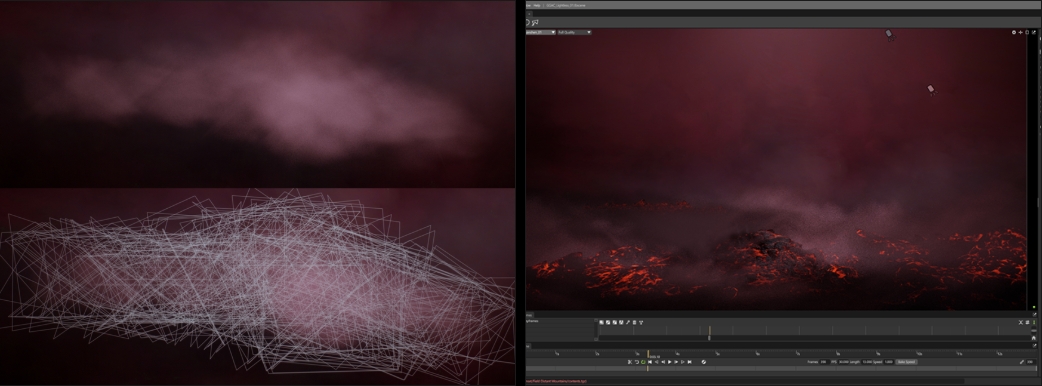Screen dimensions: 1042x386
Task: Click the viewport settings gear icon
Action: tap(1014, 33)
